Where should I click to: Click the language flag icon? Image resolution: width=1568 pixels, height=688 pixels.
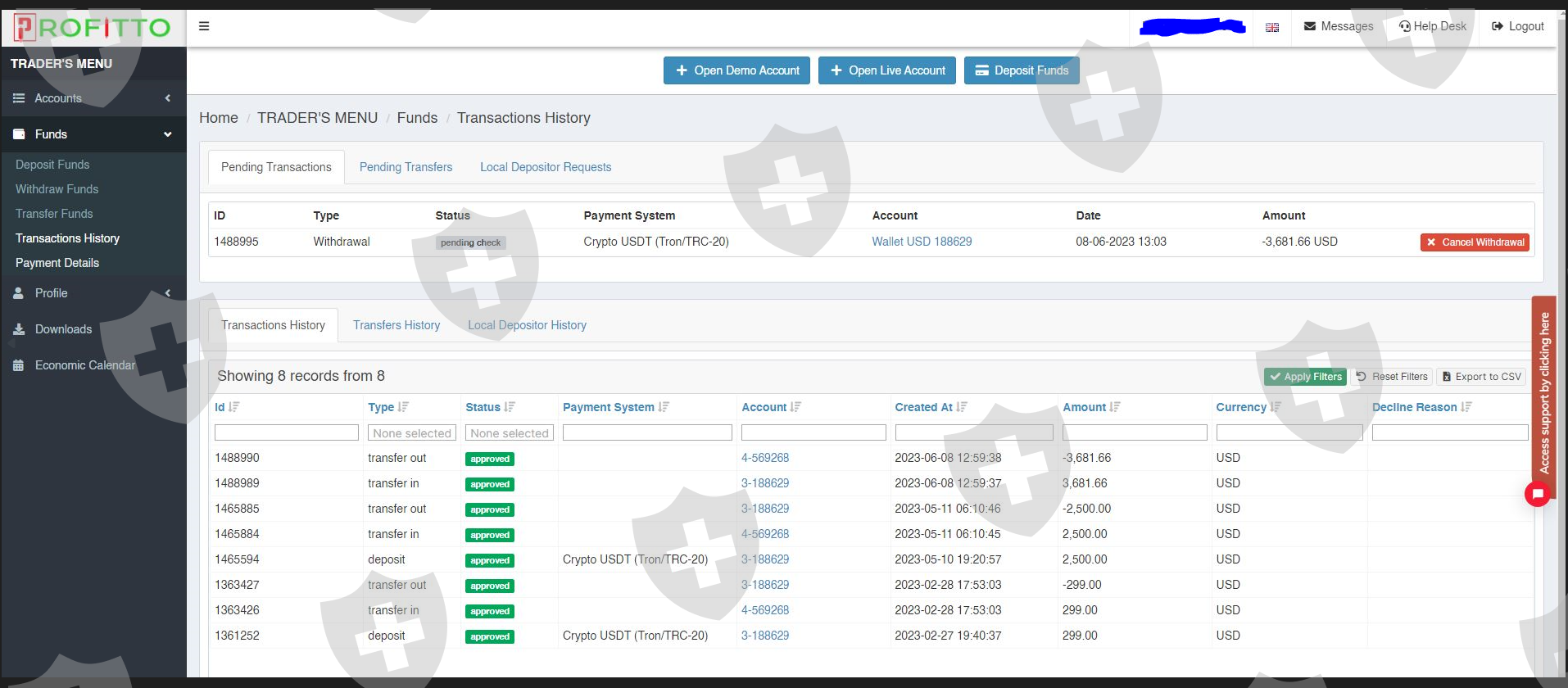[x=1271, y=27]
